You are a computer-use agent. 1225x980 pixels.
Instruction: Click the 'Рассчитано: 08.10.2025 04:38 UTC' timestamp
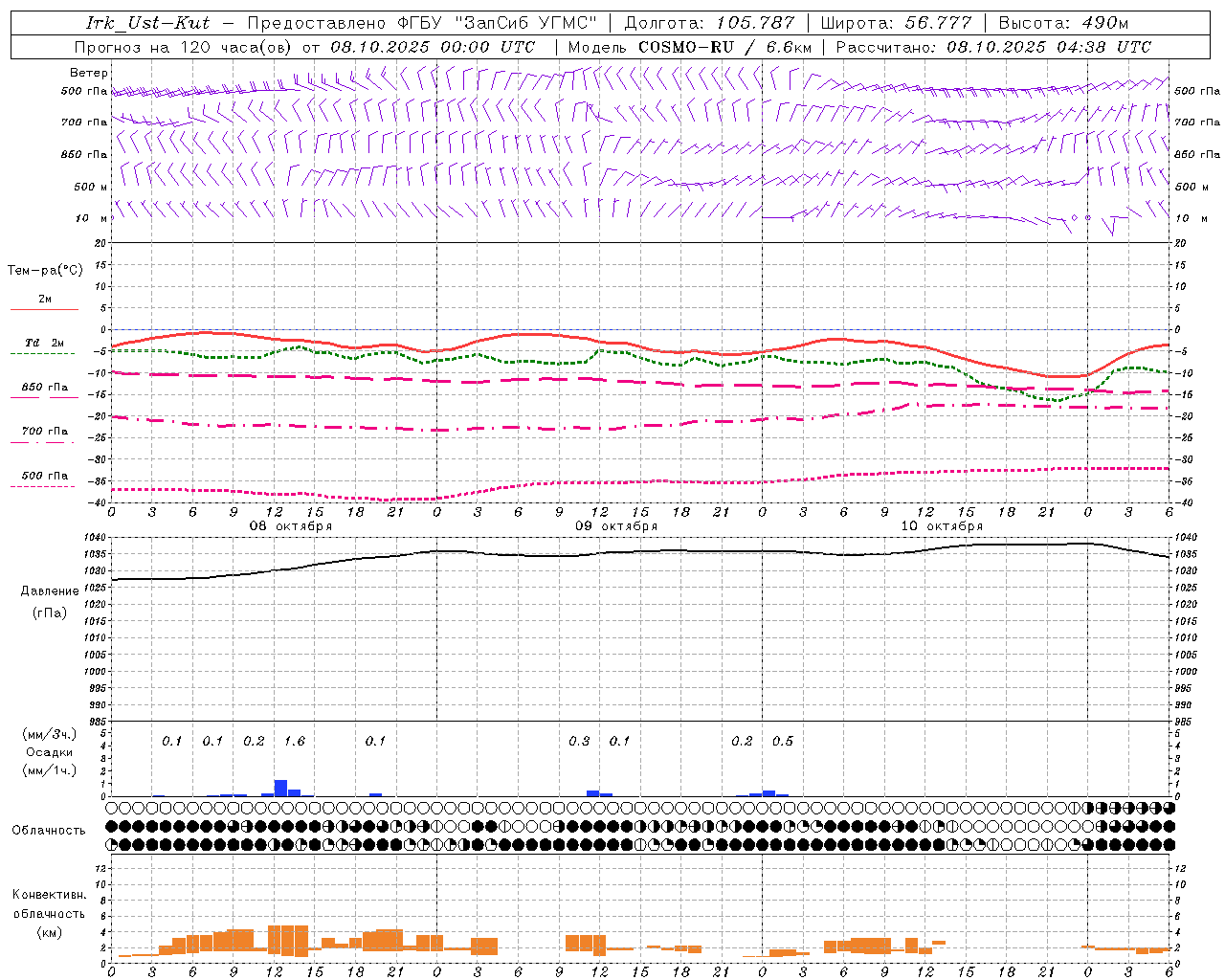click(993, 47)
